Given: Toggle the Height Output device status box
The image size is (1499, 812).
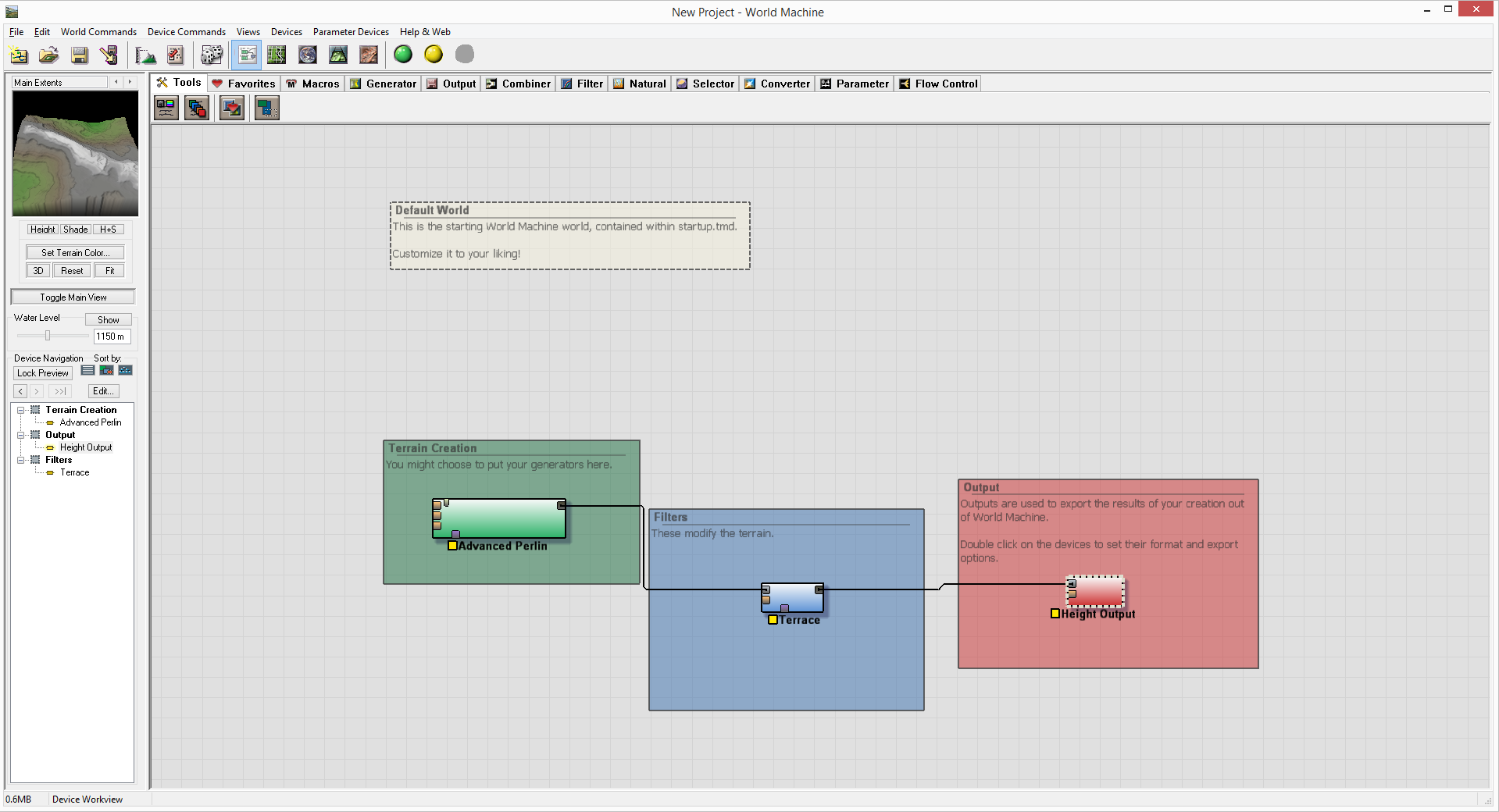Looking at the screenshot, I should [1055, 614].
